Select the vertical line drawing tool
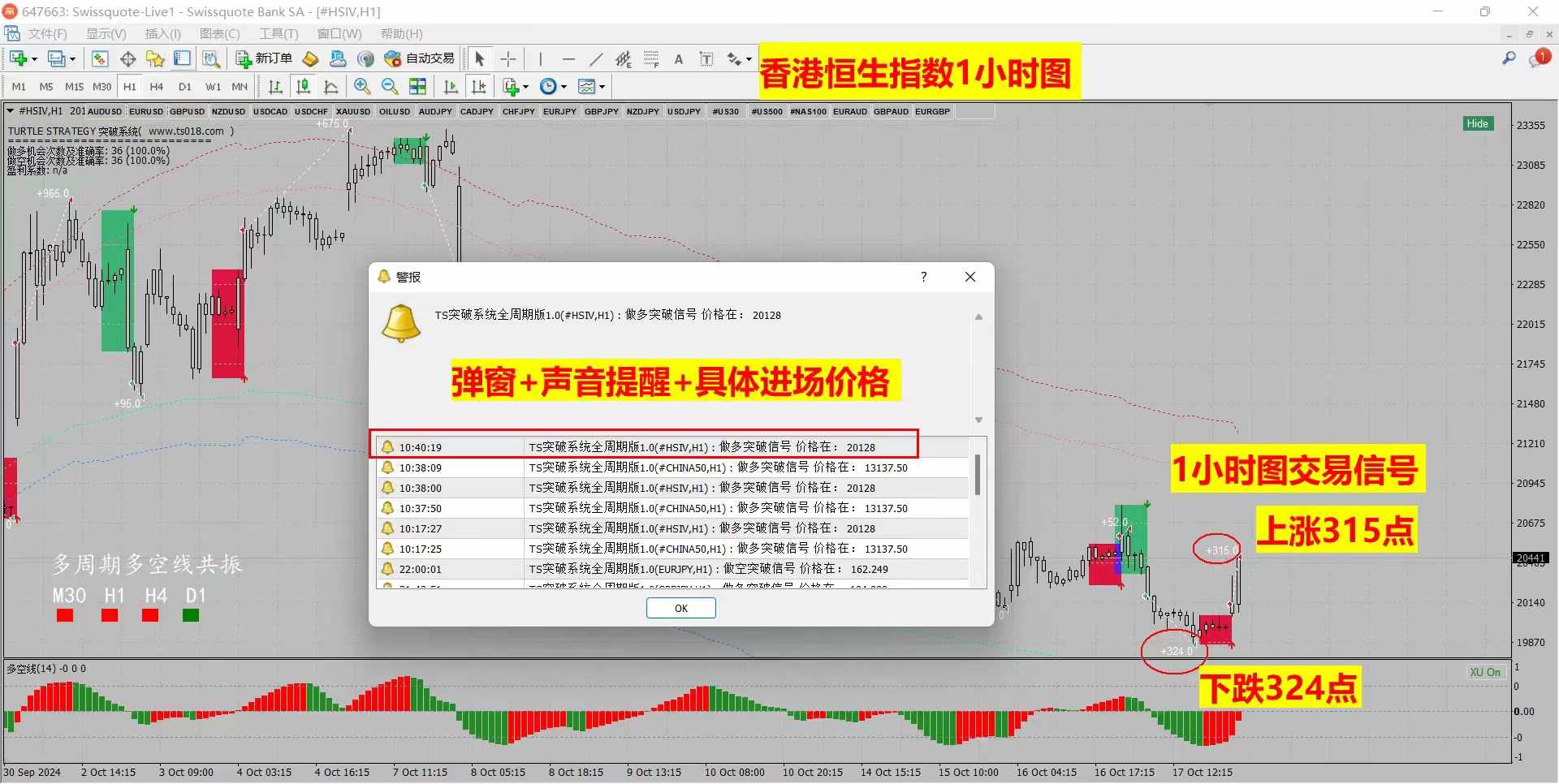 point(540,58)
